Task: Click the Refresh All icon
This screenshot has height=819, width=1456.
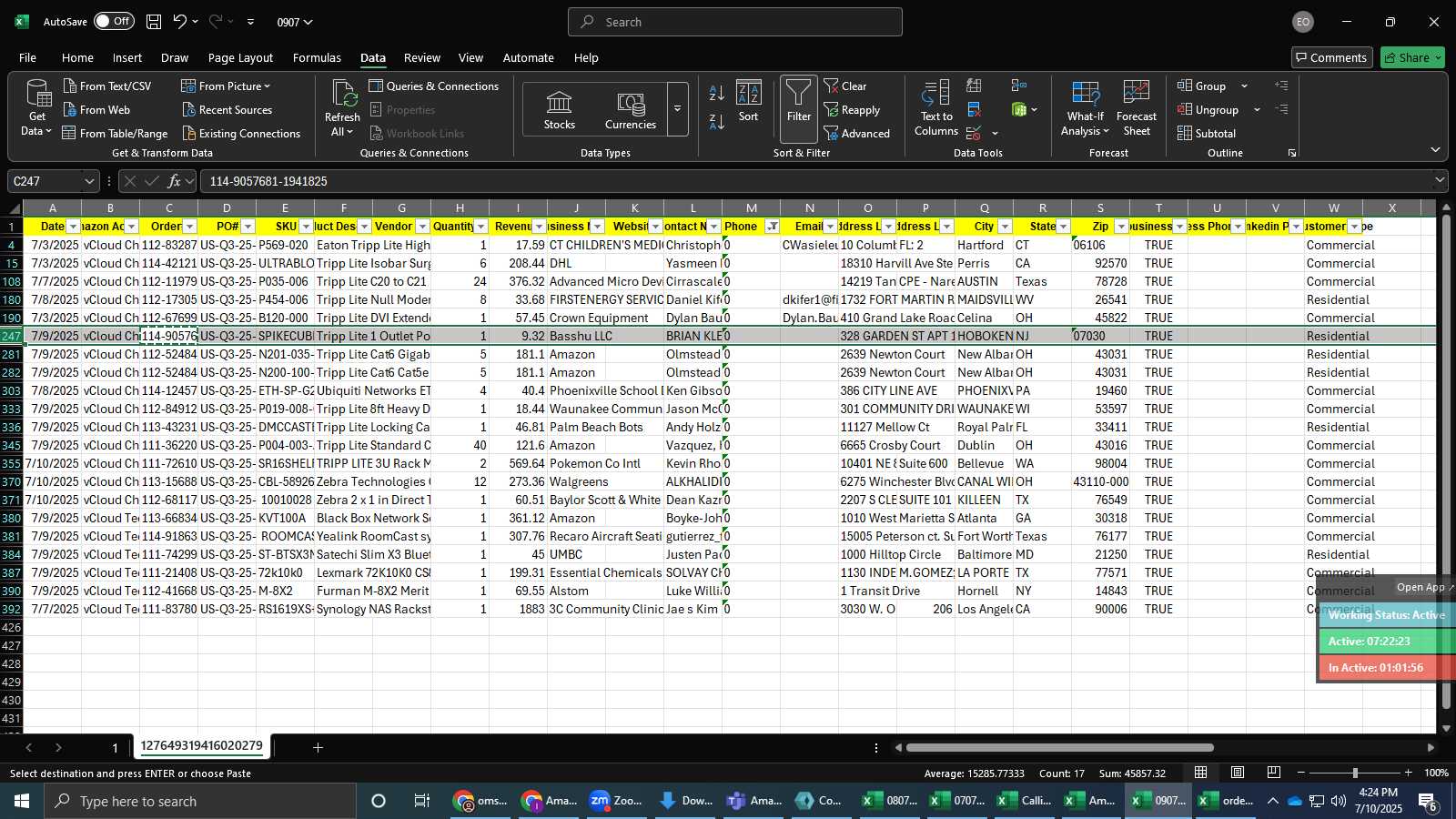Action: [x=342, y=94]
